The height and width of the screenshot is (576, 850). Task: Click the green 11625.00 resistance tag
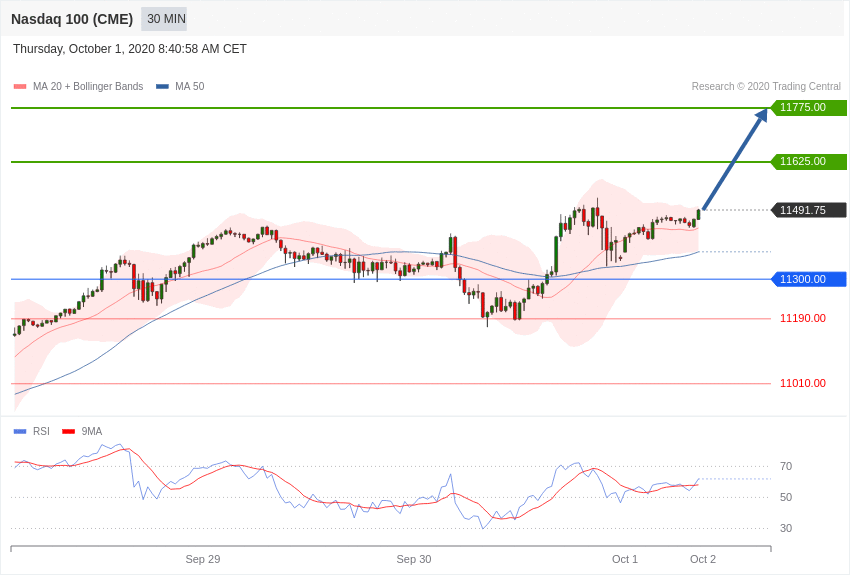809,161
